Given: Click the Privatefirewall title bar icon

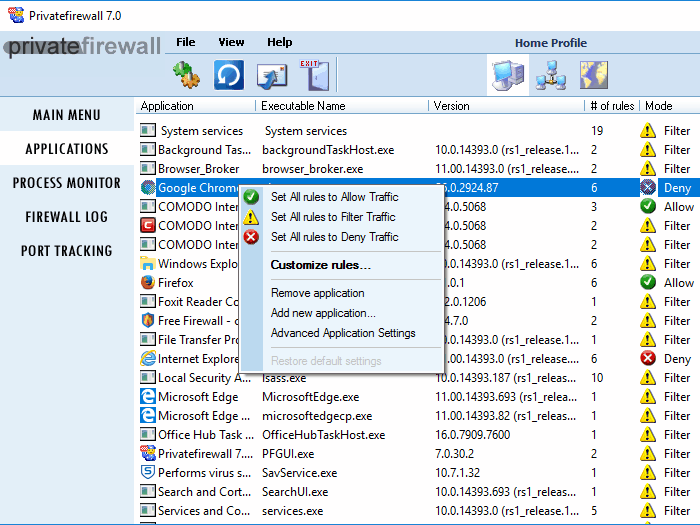Looking at the screenshot, I should [16, 15].
